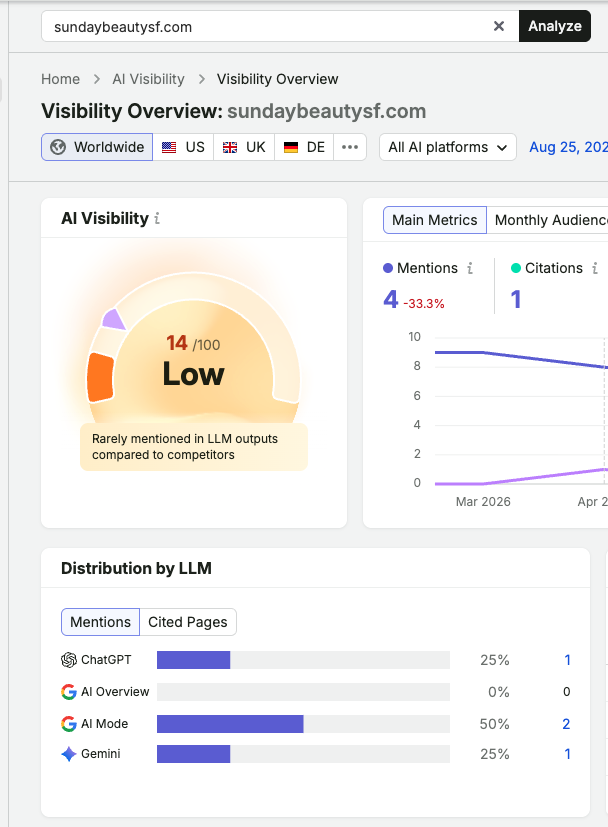Show AI Visibility info tooltip icon
Screen dimensions: 608x827
(157, 218)
